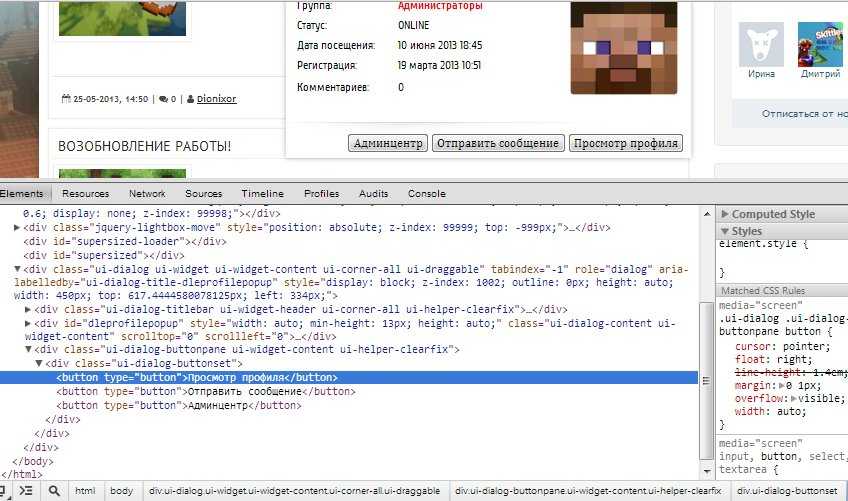Open the Resources tab
Image resolution: width=848 pixels, height=501 pixels.
(x=85, y=194)
